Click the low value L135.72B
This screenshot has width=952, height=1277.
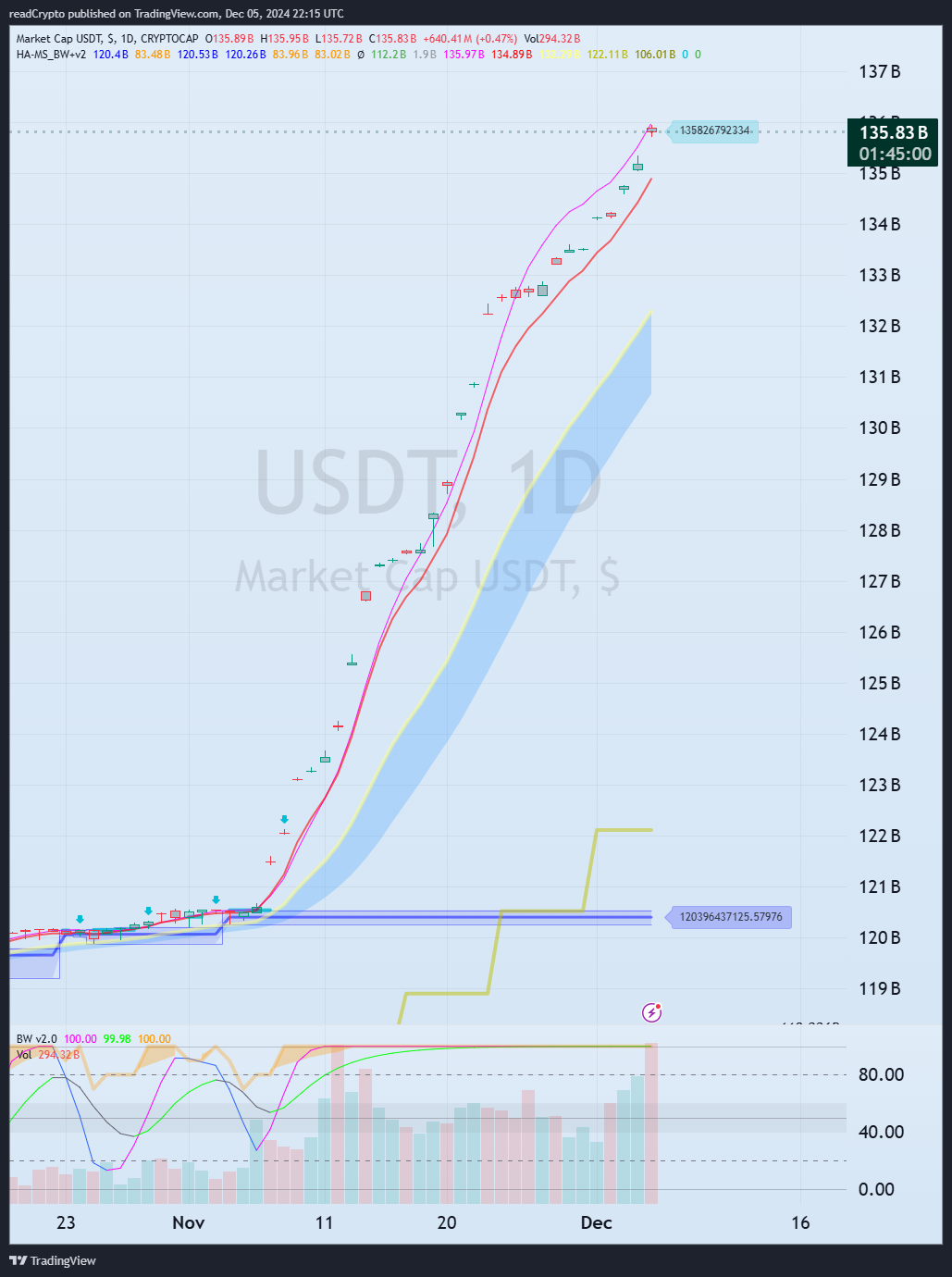(x=338, y=39)
